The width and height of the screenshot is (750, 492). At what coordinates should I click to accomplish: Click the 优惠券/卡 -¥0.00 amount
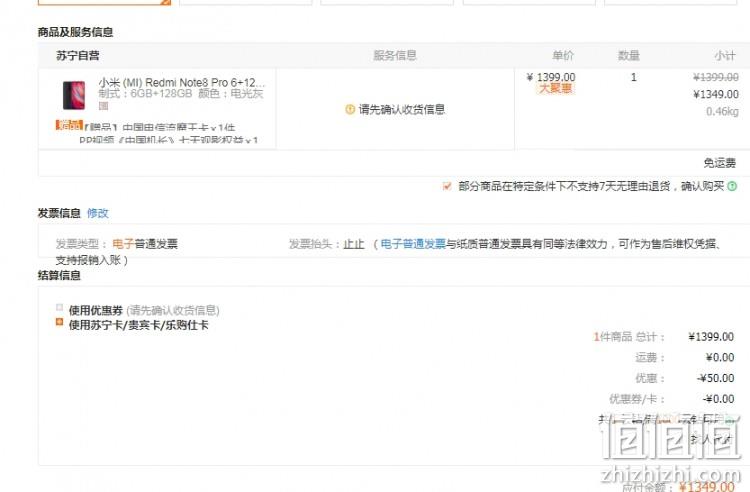pos(718,399)
